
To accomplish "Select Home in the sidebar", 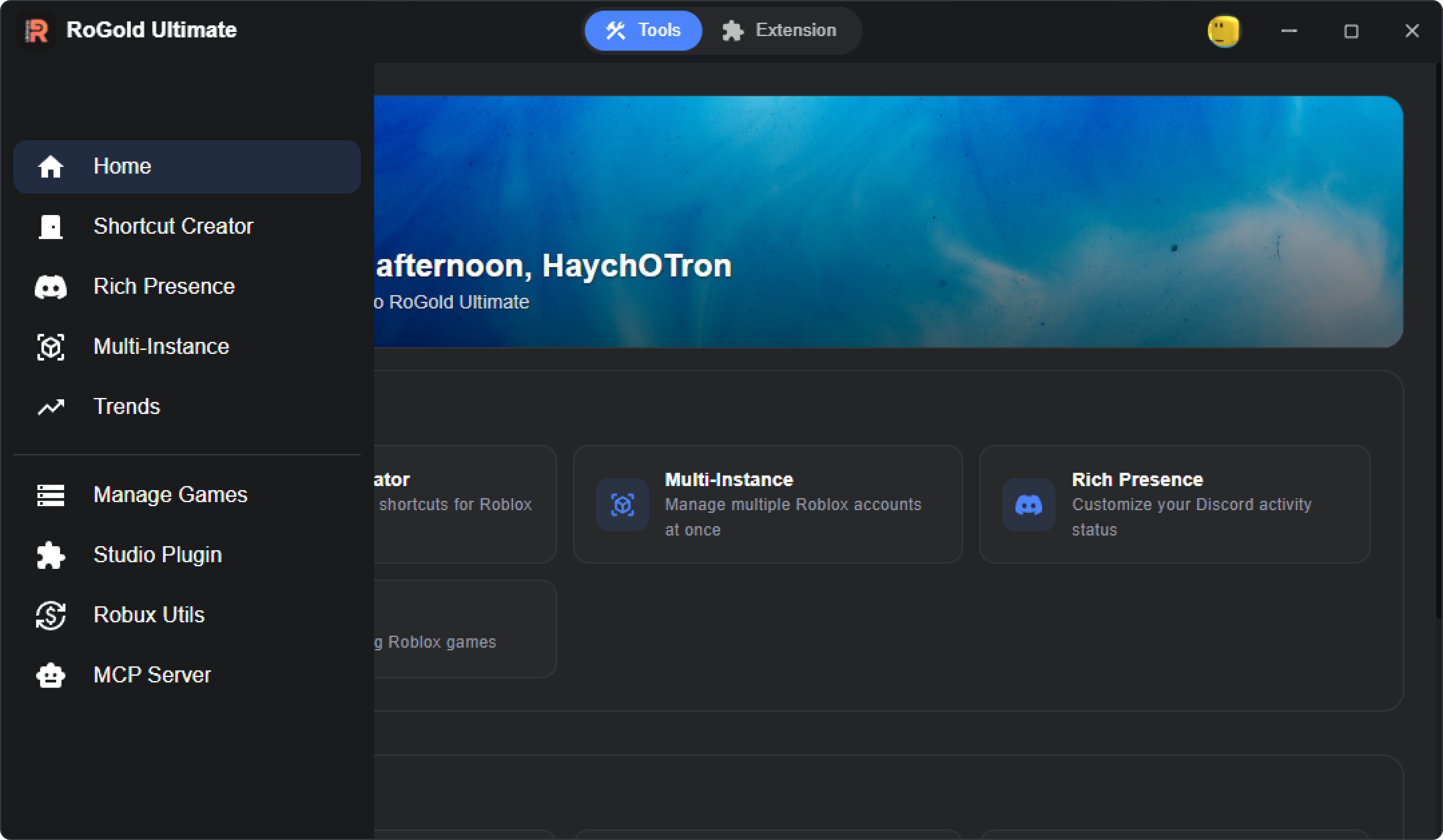I will tap(187, 167).
